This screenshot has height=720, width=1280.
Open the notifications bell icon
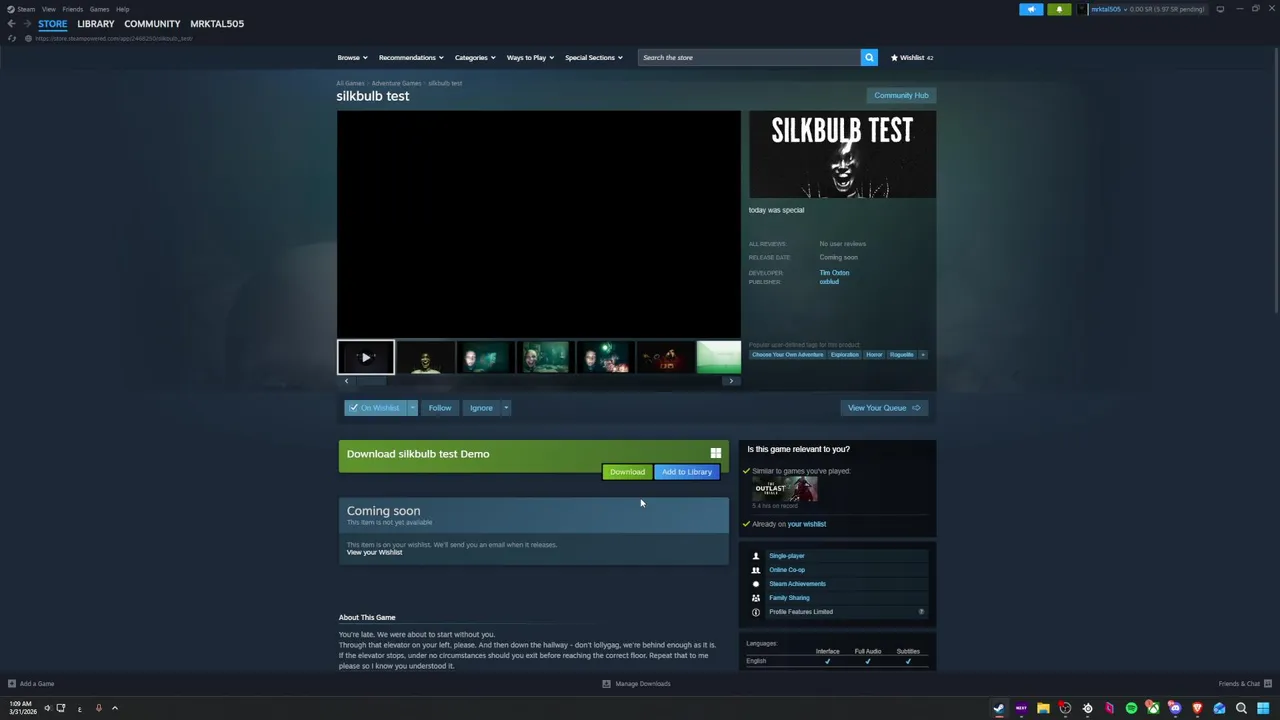point(1059,9)
